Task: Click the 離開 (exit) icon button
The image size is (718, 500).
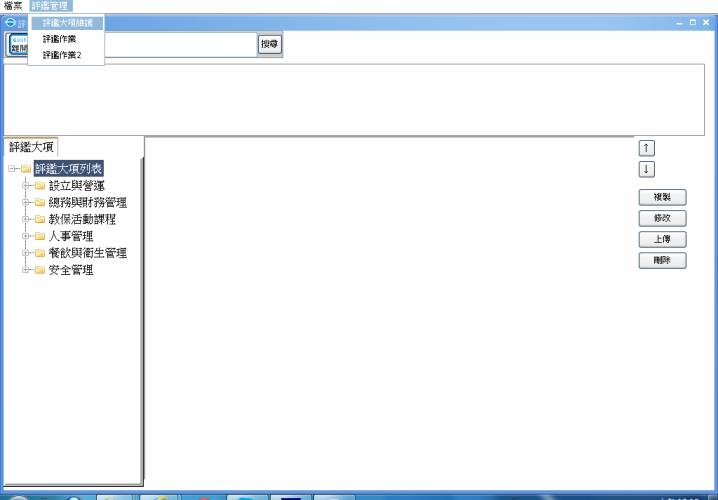Action: point(17,45)
